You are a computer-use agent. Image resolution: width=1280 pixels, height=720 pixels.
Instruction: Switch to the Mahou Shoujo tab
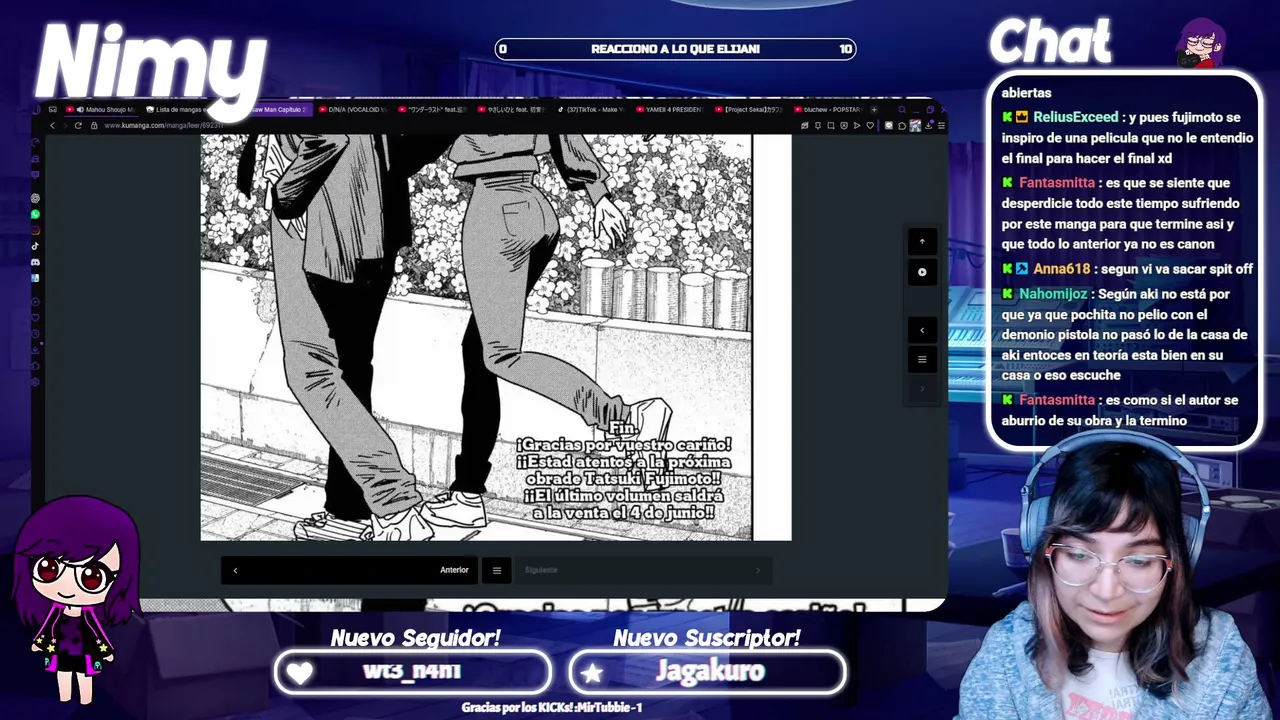coord(101,109)
